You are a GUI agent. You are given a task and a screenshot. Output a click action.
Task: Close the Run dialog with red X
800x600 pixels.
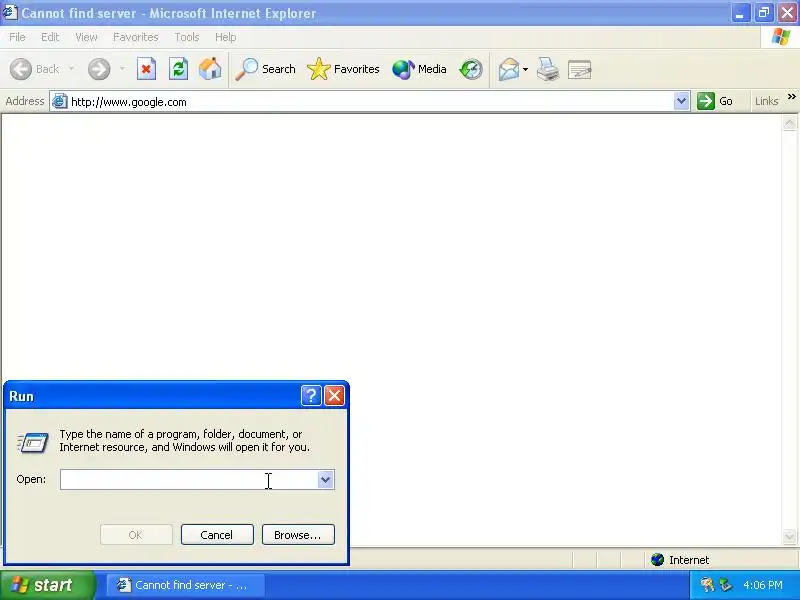tap(335, 395)
